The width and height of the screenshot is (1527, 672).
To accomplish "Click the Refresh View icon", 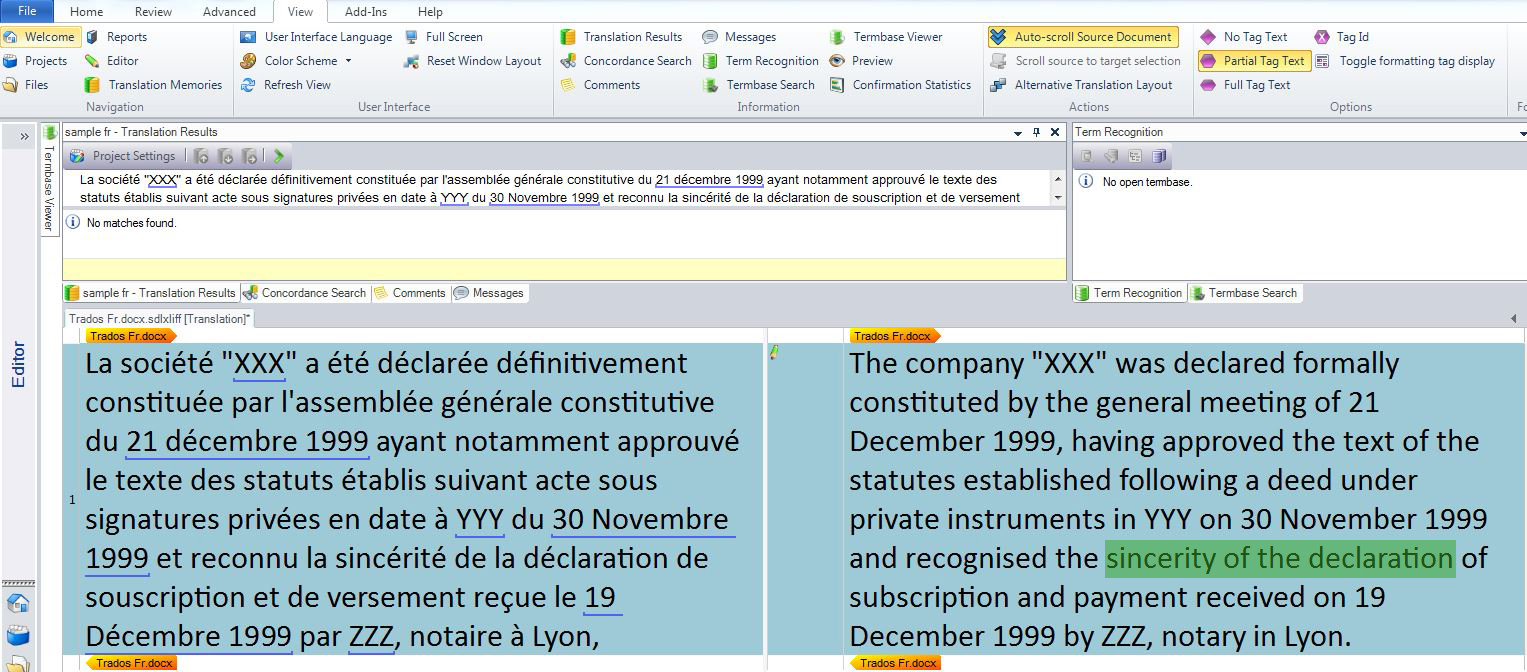I will (249, 85).
